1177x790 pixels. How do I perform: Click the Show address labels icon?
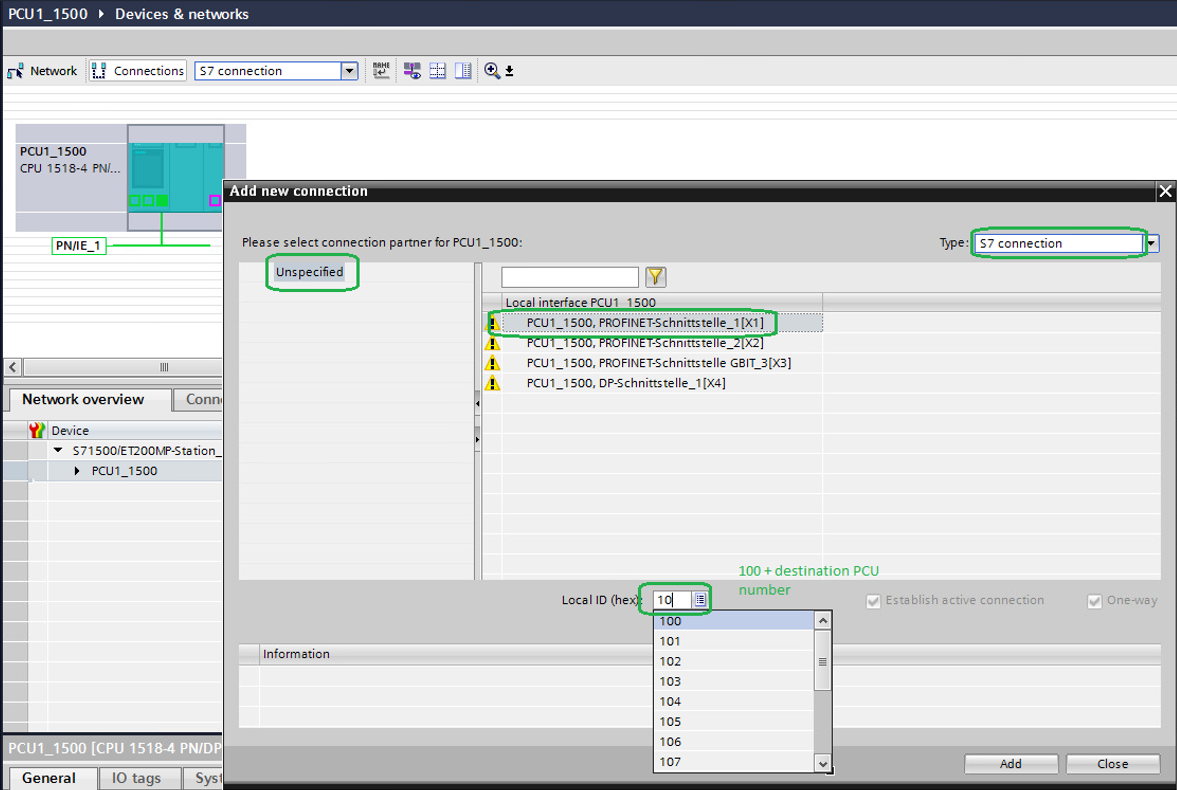pos(412,71)
